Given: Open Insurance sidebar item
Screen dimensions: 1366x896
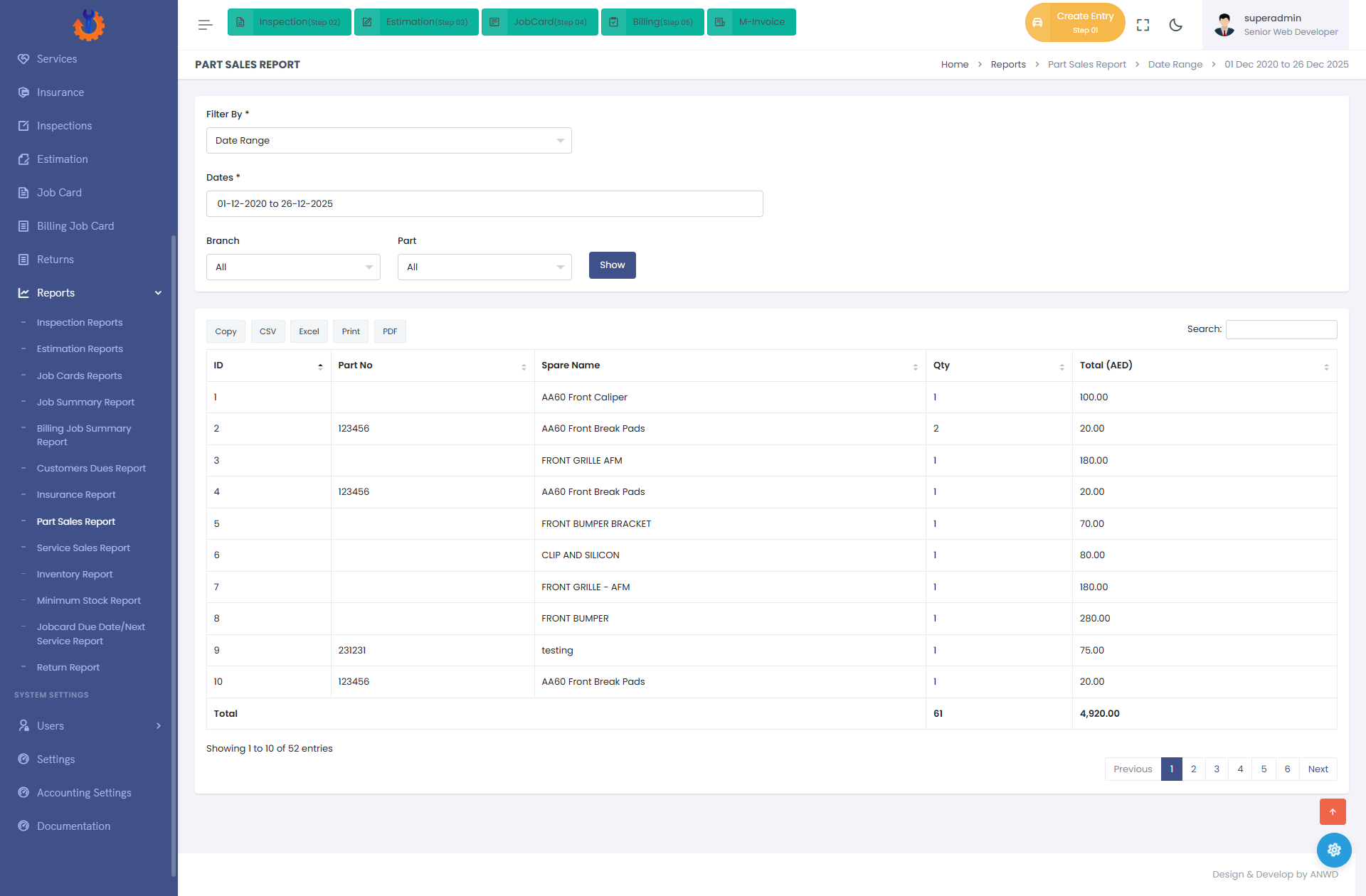Looking at the screenshot, I should point(60,92).
